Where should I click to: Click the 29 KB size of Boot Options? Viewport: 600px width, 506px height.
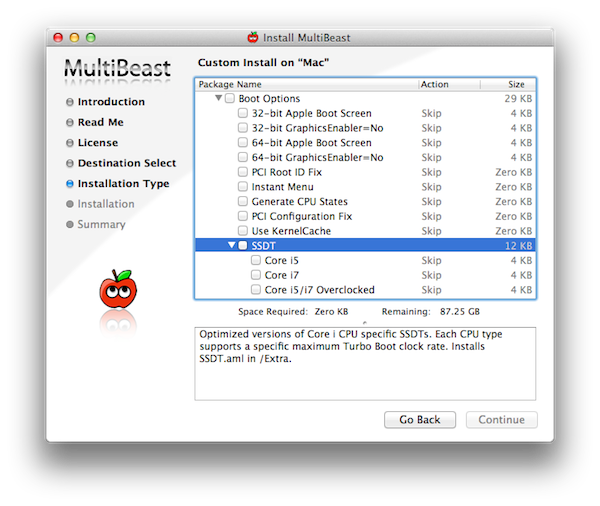[x=518, y=99]
